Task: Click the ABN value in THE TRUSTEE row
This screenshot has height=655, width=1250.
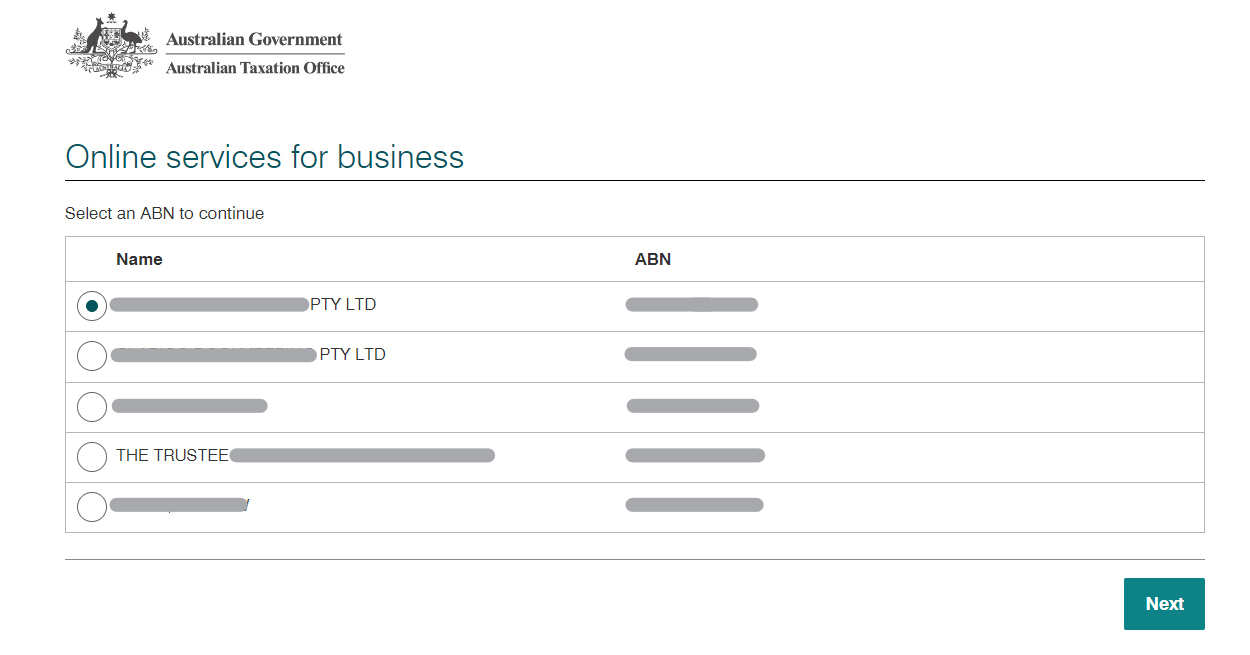Action: coord(694,454)
